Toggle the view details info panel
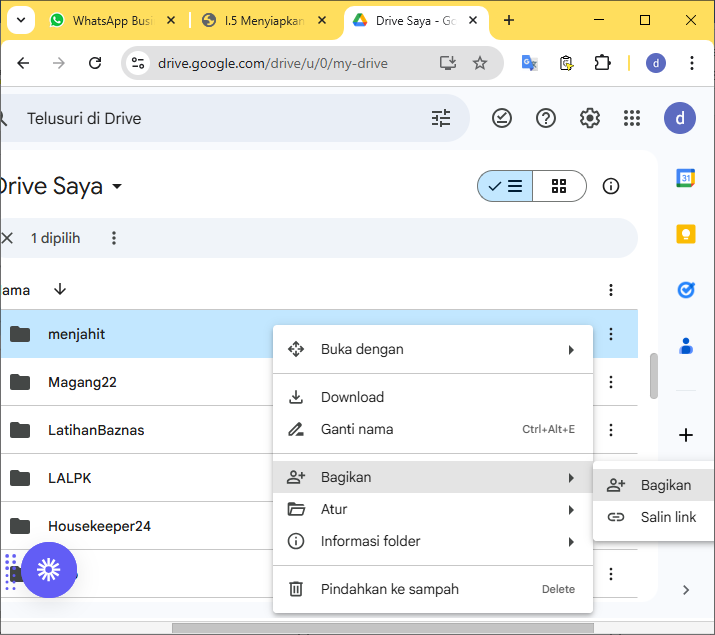The height and width of the screenshot is (635, 715). click(x=611, y=186)
